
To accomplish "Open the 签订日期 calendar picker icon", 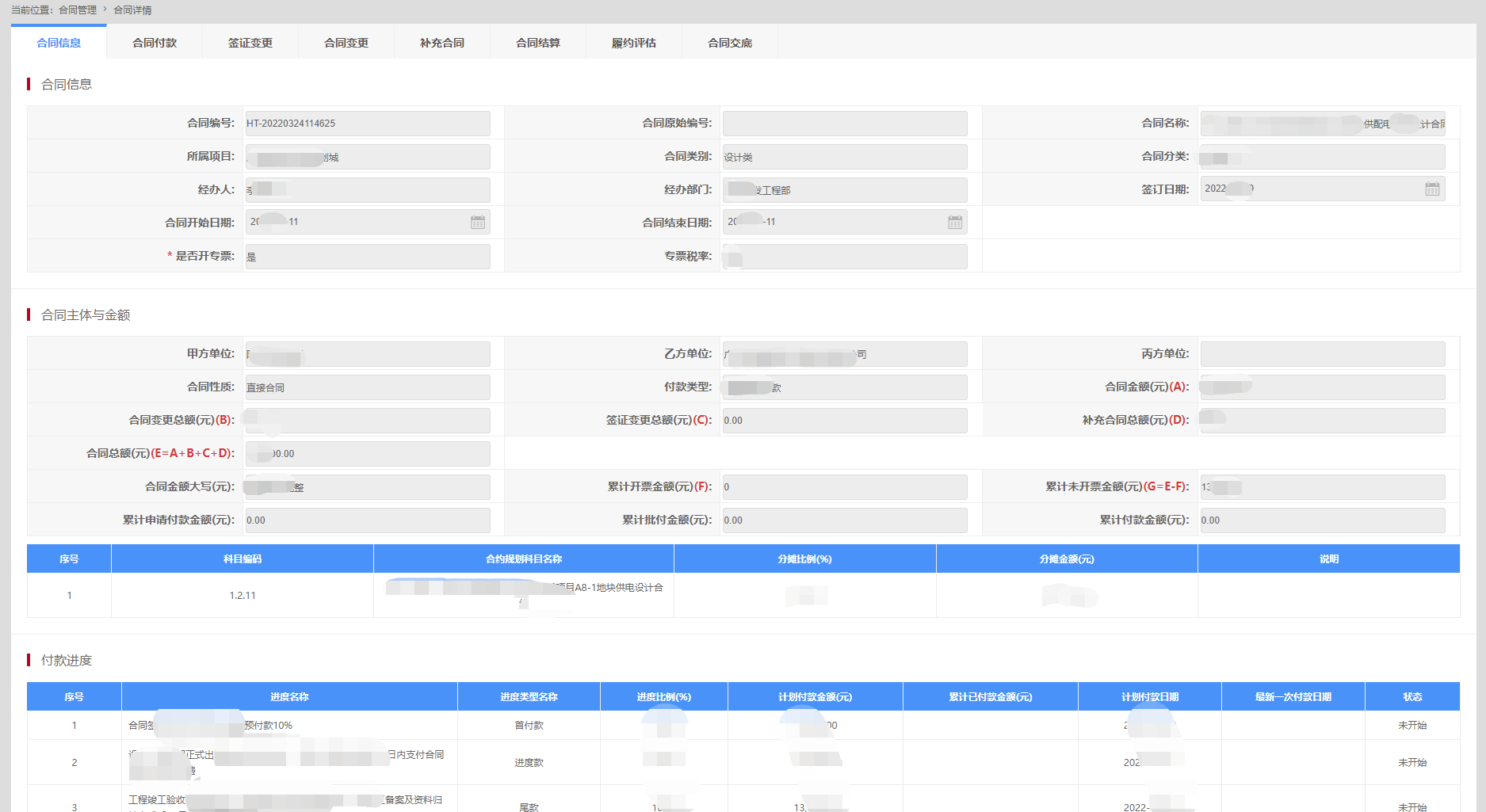I will click(1432, 189).
